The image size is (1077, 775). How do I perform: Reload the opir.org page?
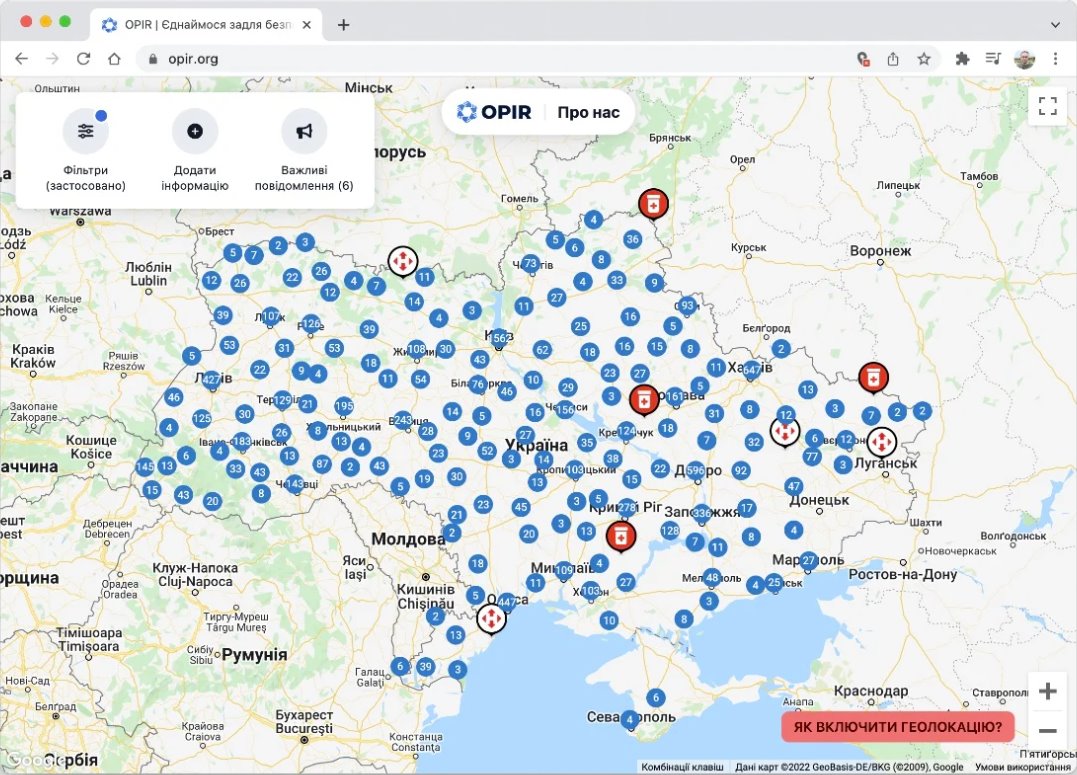(x=83, y=59)
